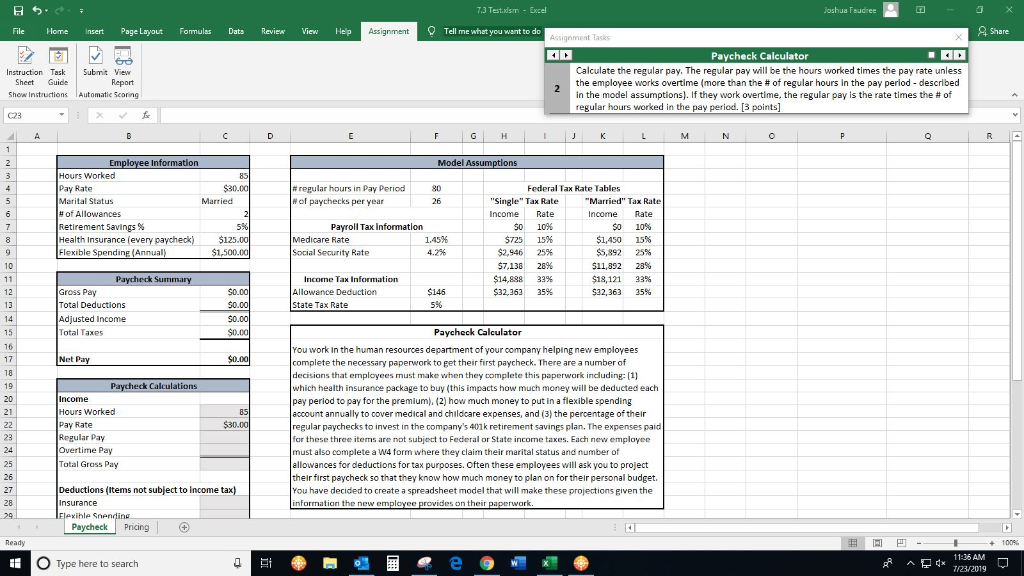Open the Calculator from taskbar
The image size is (1024, 576).
pyautogui.click(x=392, y=563)
